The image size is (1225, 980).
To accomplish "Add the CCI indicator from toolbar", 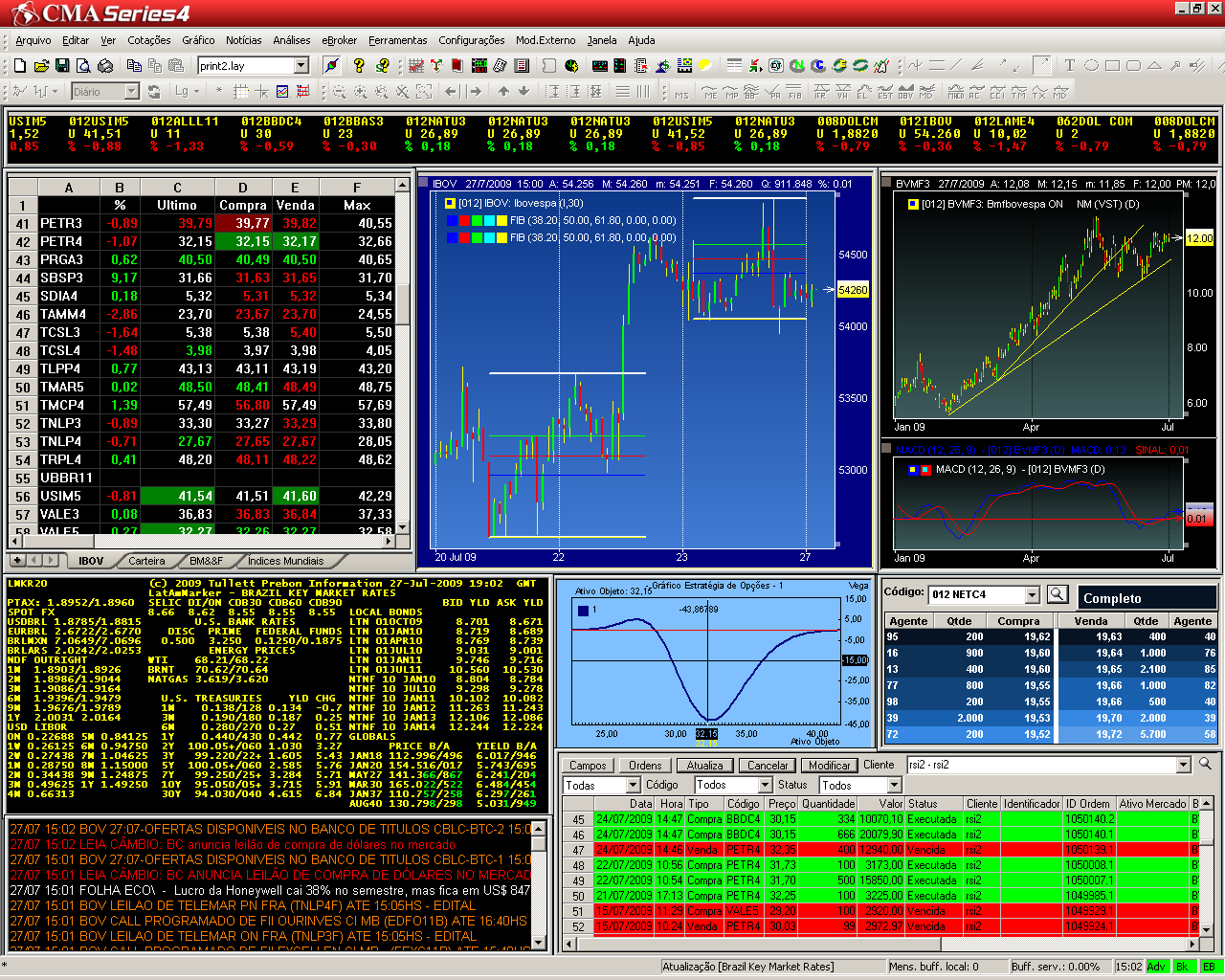I will point(996,92).
